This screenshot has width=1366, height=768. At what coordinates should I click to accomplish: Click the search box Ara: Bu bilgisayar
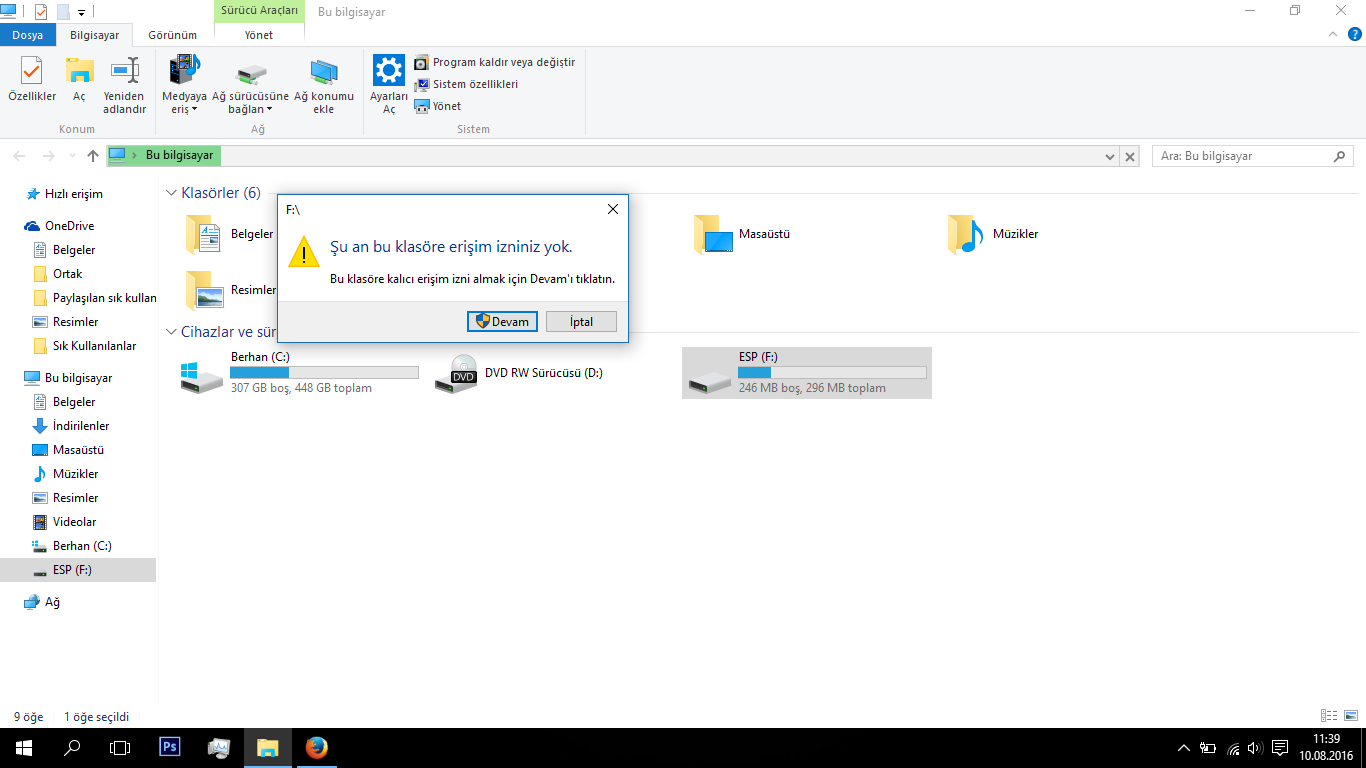(1244, 156)
